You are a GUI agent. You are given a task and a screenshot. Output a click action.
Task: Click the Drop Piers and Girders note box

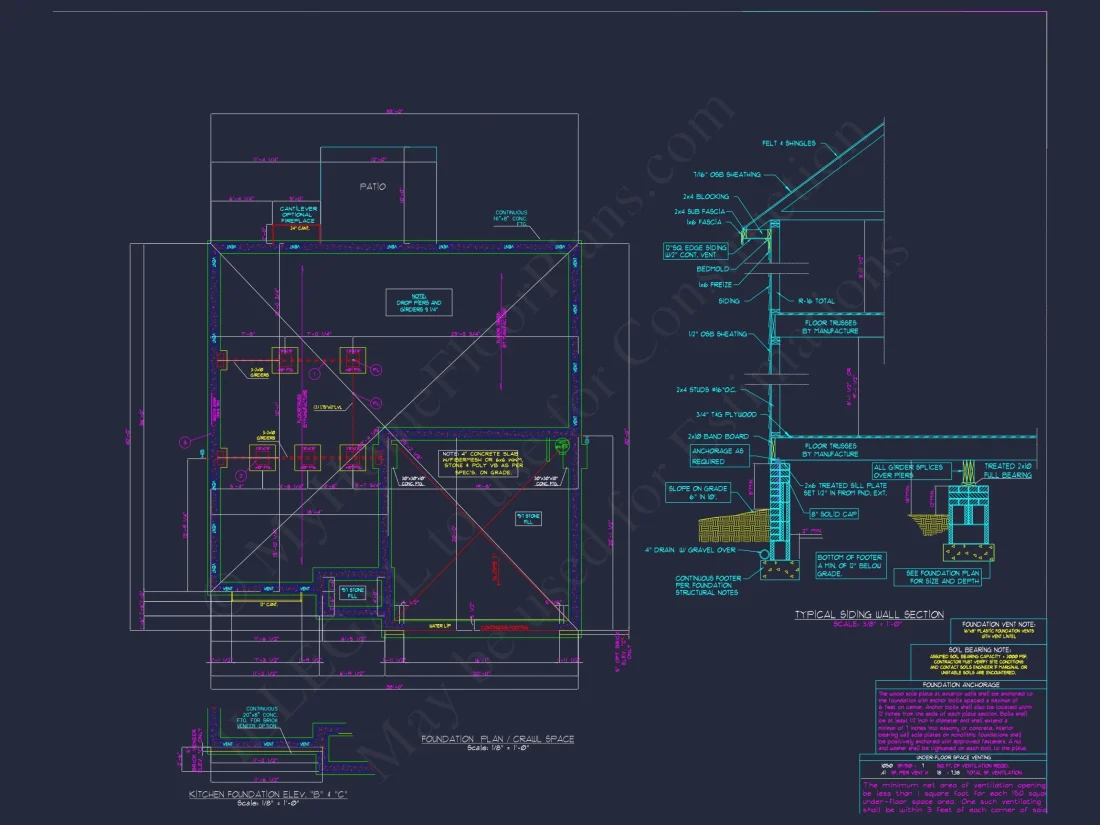(421, 303)
